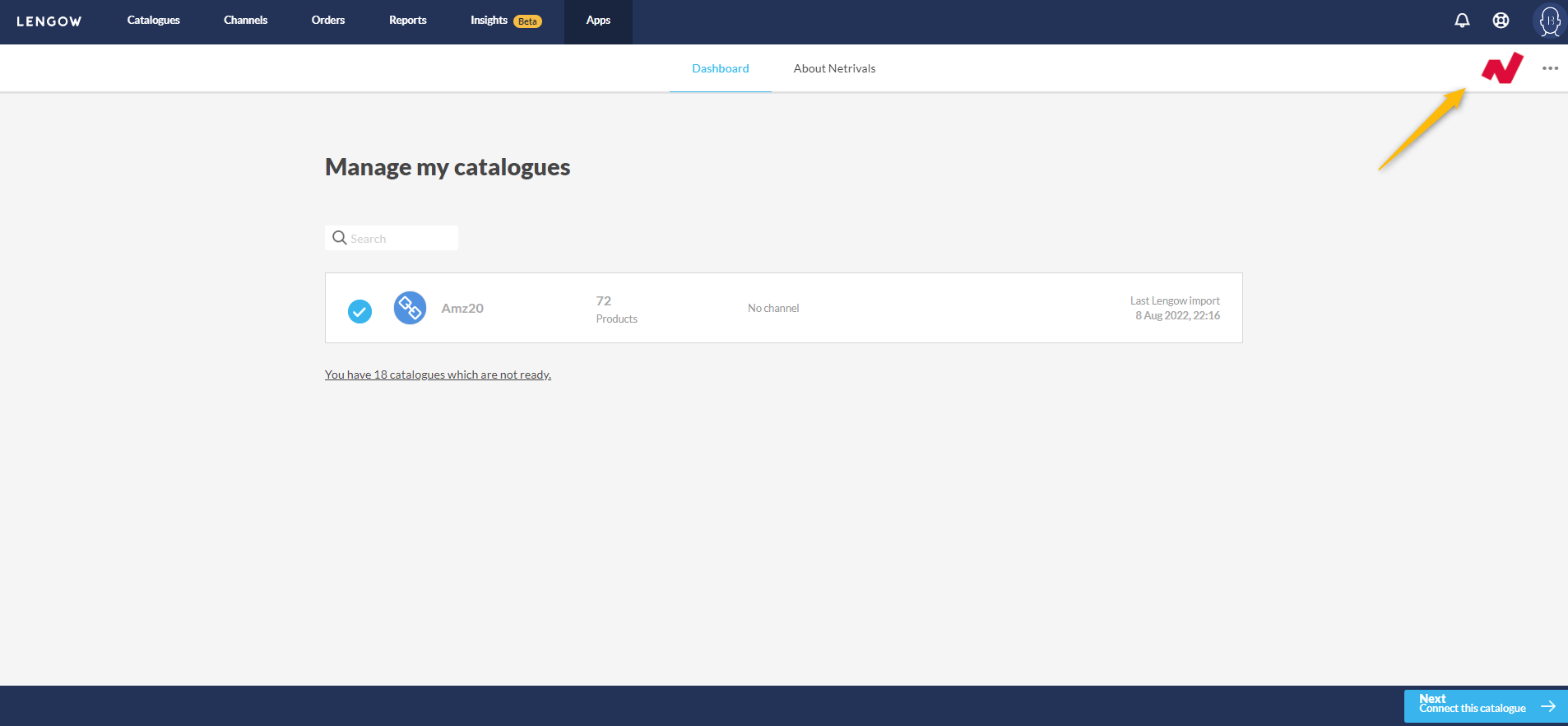Image resolution: width=1568 pixels, height=726 pixels.
Task: Go to the Orders menu
Action: coord(327,21)
